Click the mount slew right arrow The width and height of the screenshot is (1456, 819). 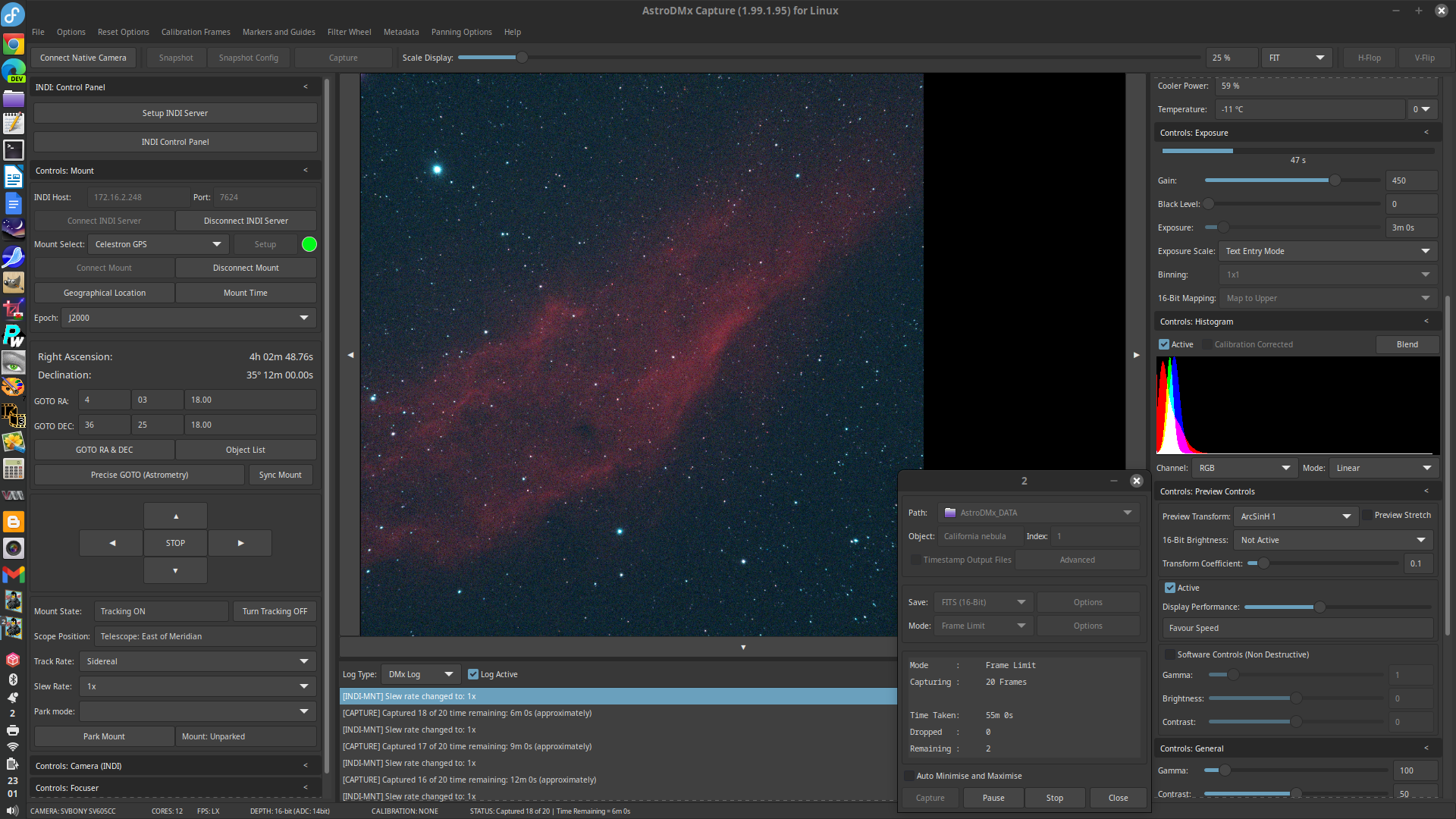coord(240,543)
